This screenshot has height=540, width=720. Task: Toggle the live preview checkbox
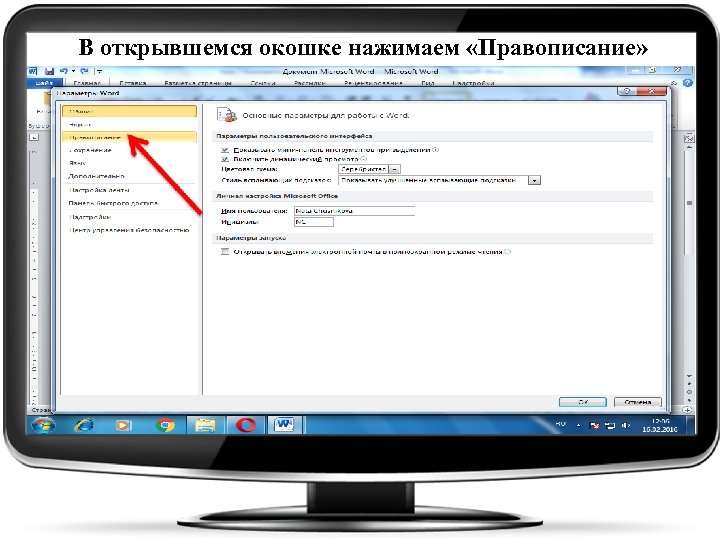(225, 159)
